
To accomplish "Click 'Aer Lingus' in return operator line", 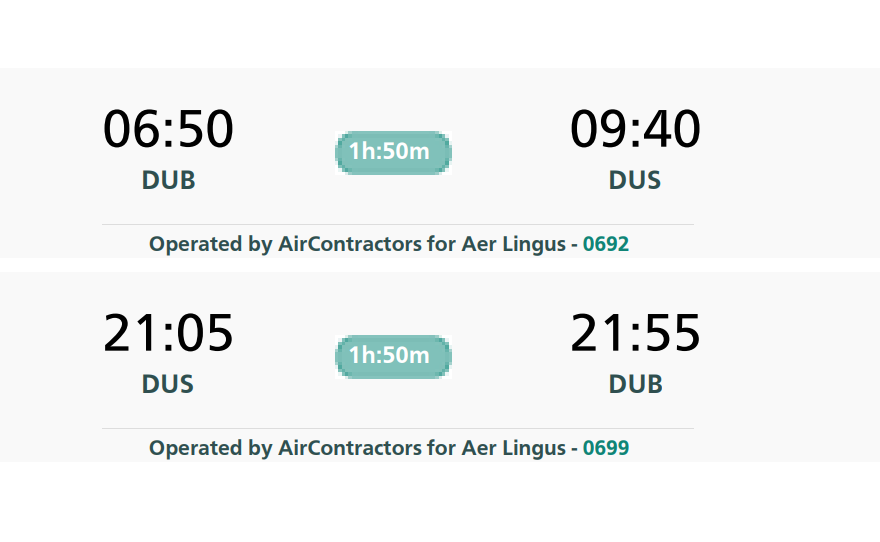I will [x=514, y=448].
